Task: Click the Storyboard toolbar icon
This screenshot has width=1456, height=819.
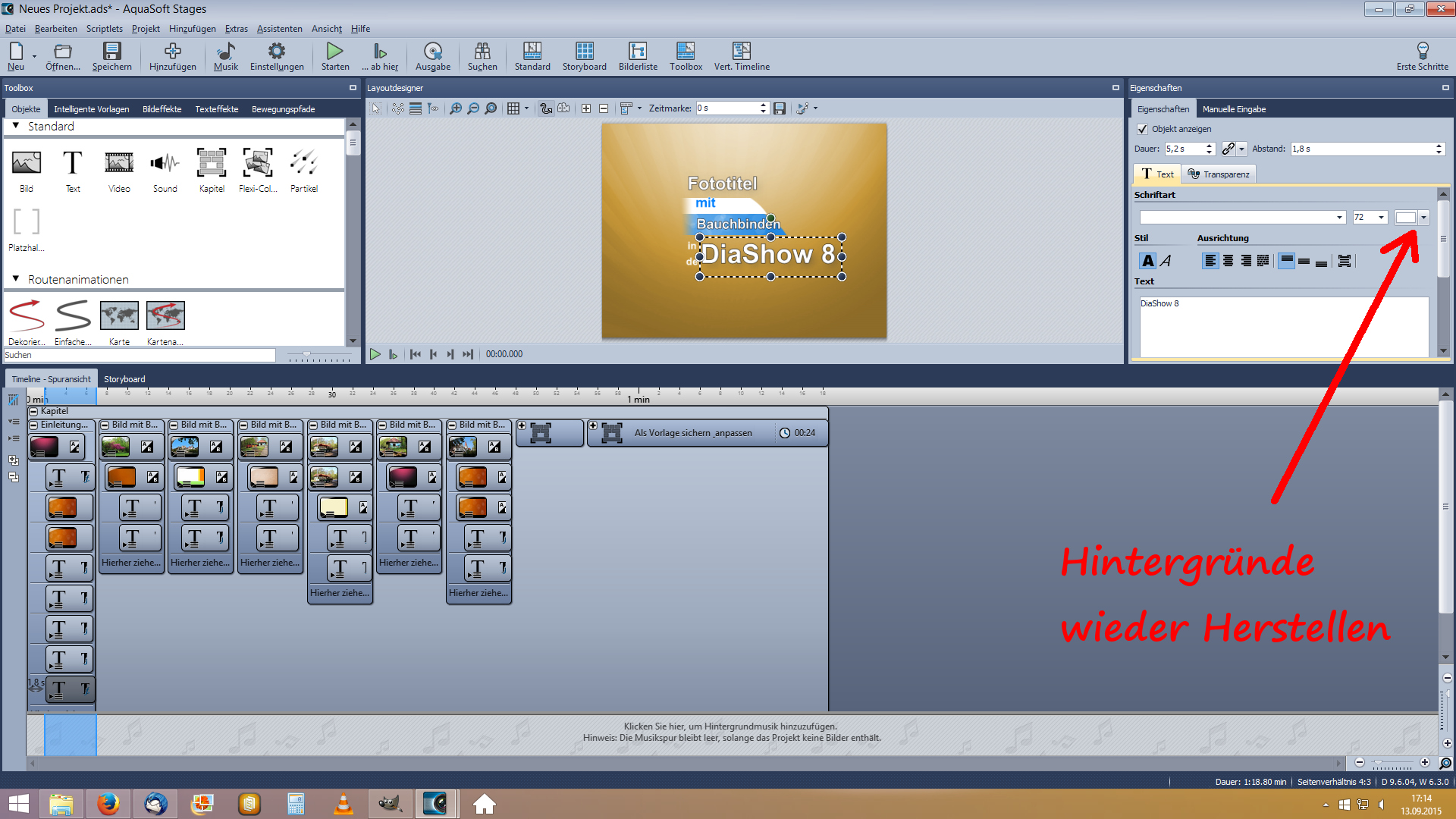Action: click(584, 56)
